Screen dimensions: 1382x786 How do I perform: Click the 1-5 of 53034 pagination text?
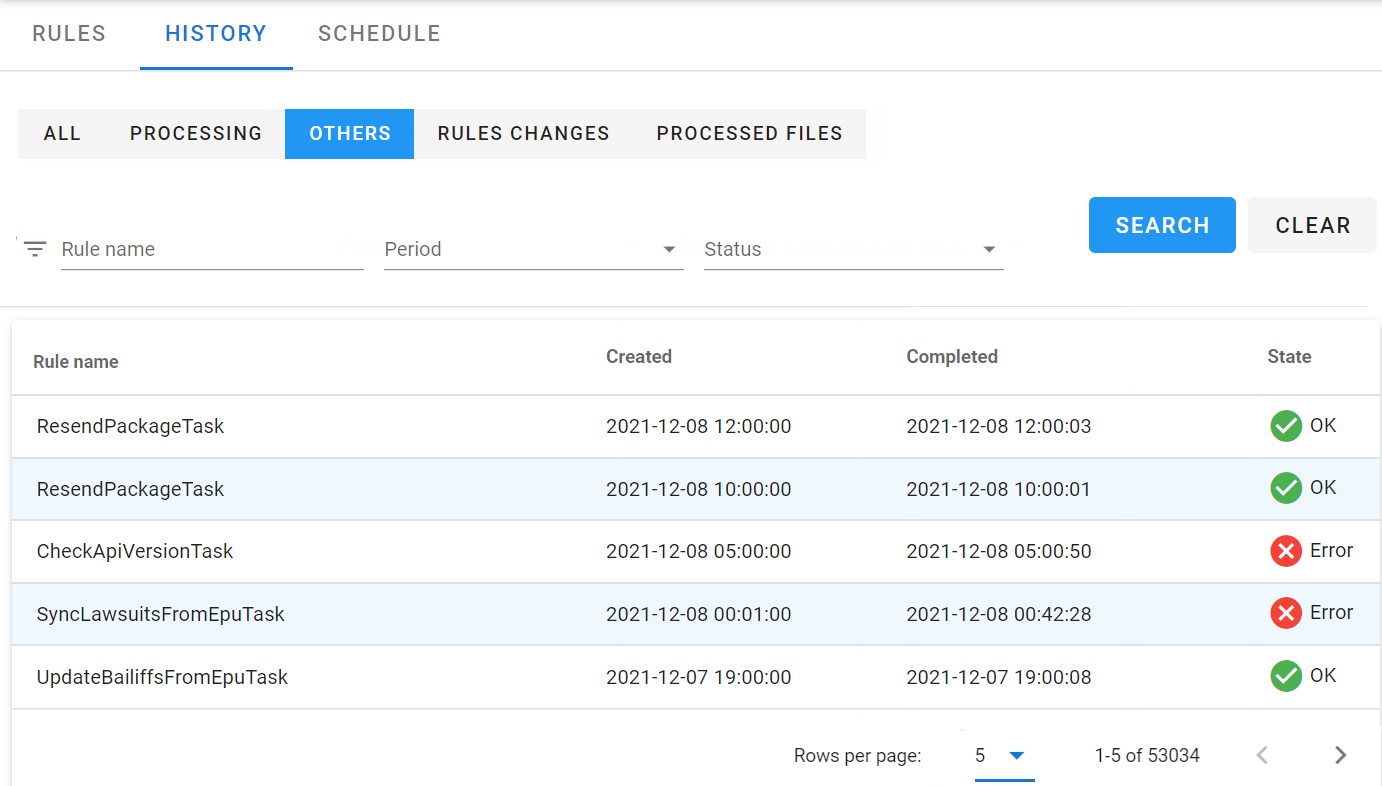[1147, 756]
